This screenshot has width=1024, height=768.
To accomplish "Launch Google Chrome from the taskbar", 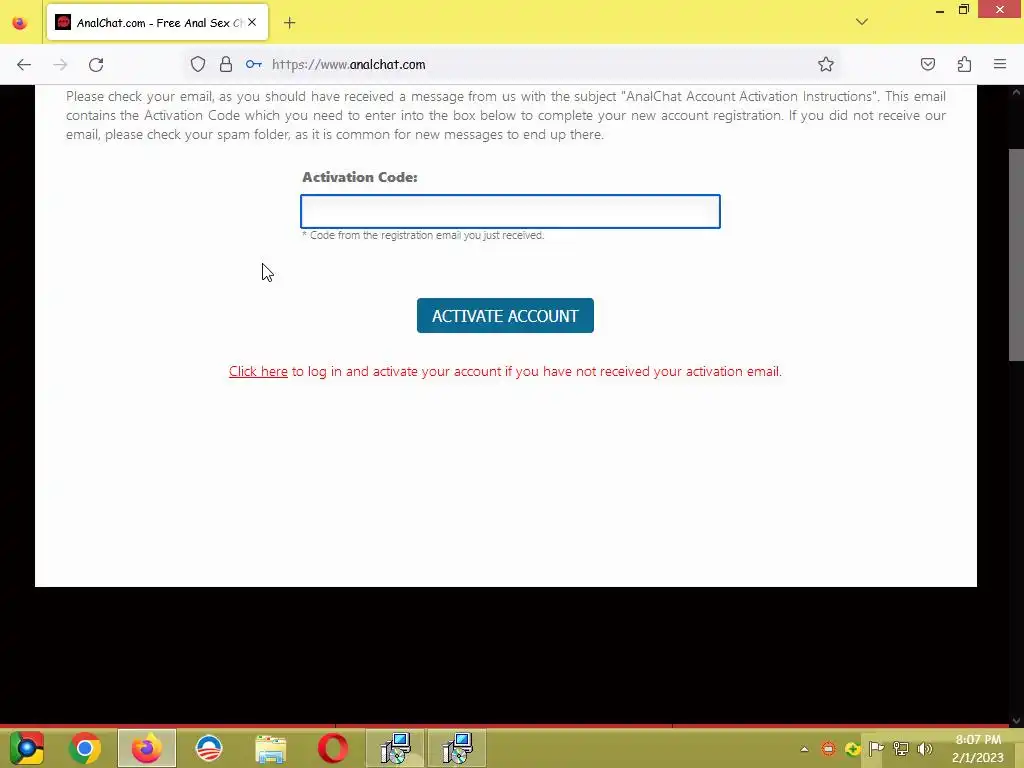I will [85, 748].
